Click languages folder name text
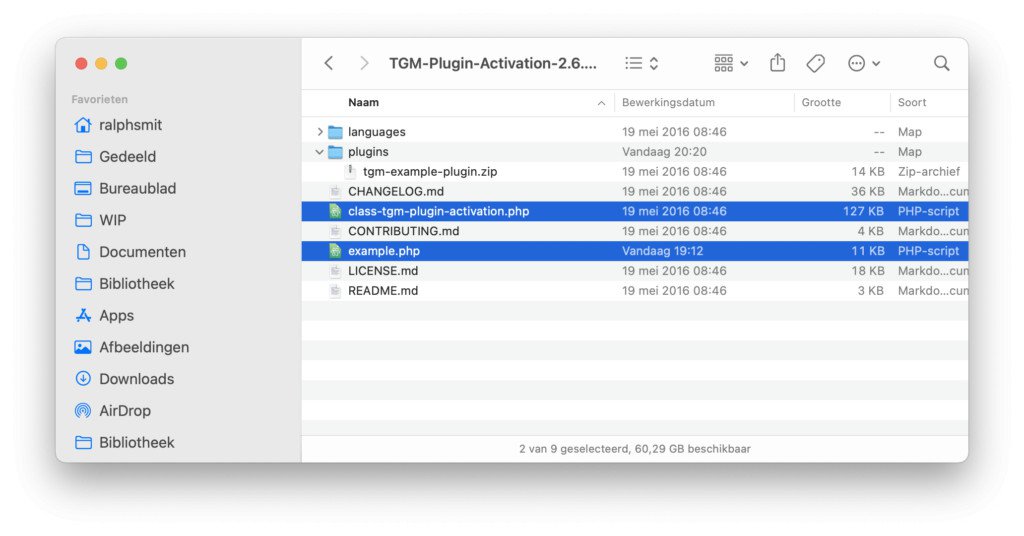Viewport: 1024px width, 536px height. 377,132
